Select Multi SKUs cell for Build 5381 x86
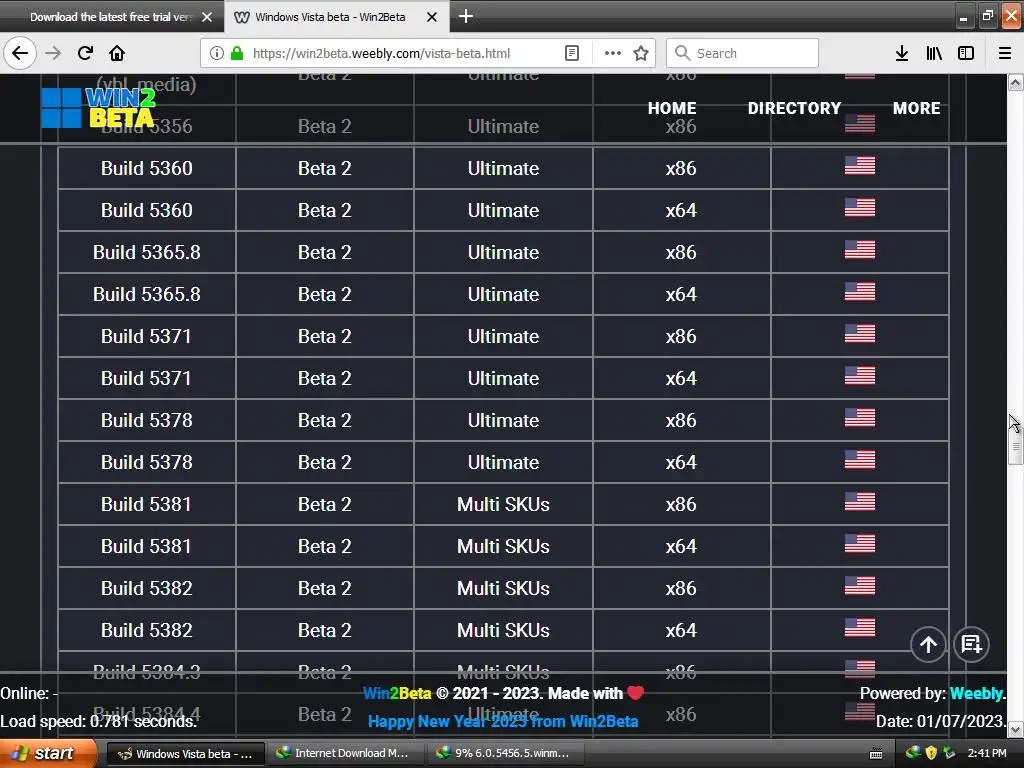1024x768 pixels. click(x=504, y=504)
